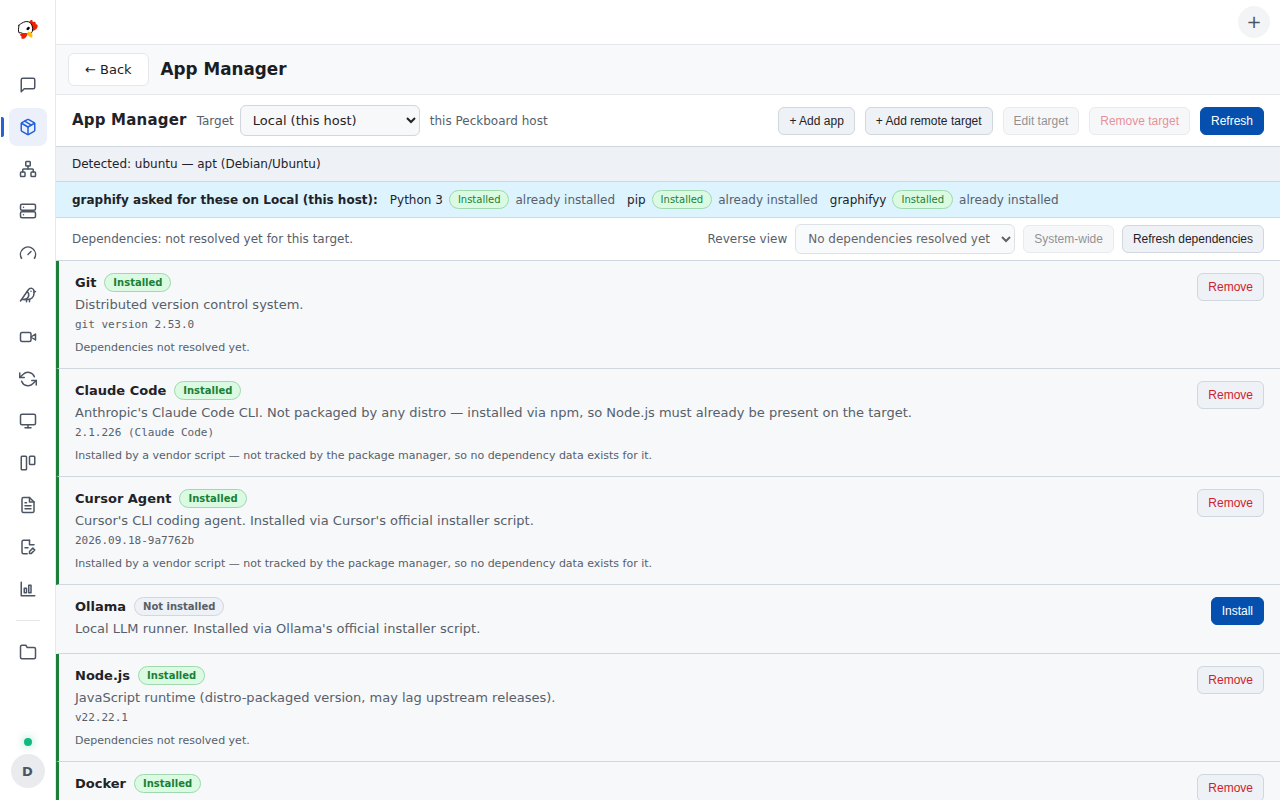Click the Installed badge next to Docker
1280x800 pixels.
click(x=168, y=784)
